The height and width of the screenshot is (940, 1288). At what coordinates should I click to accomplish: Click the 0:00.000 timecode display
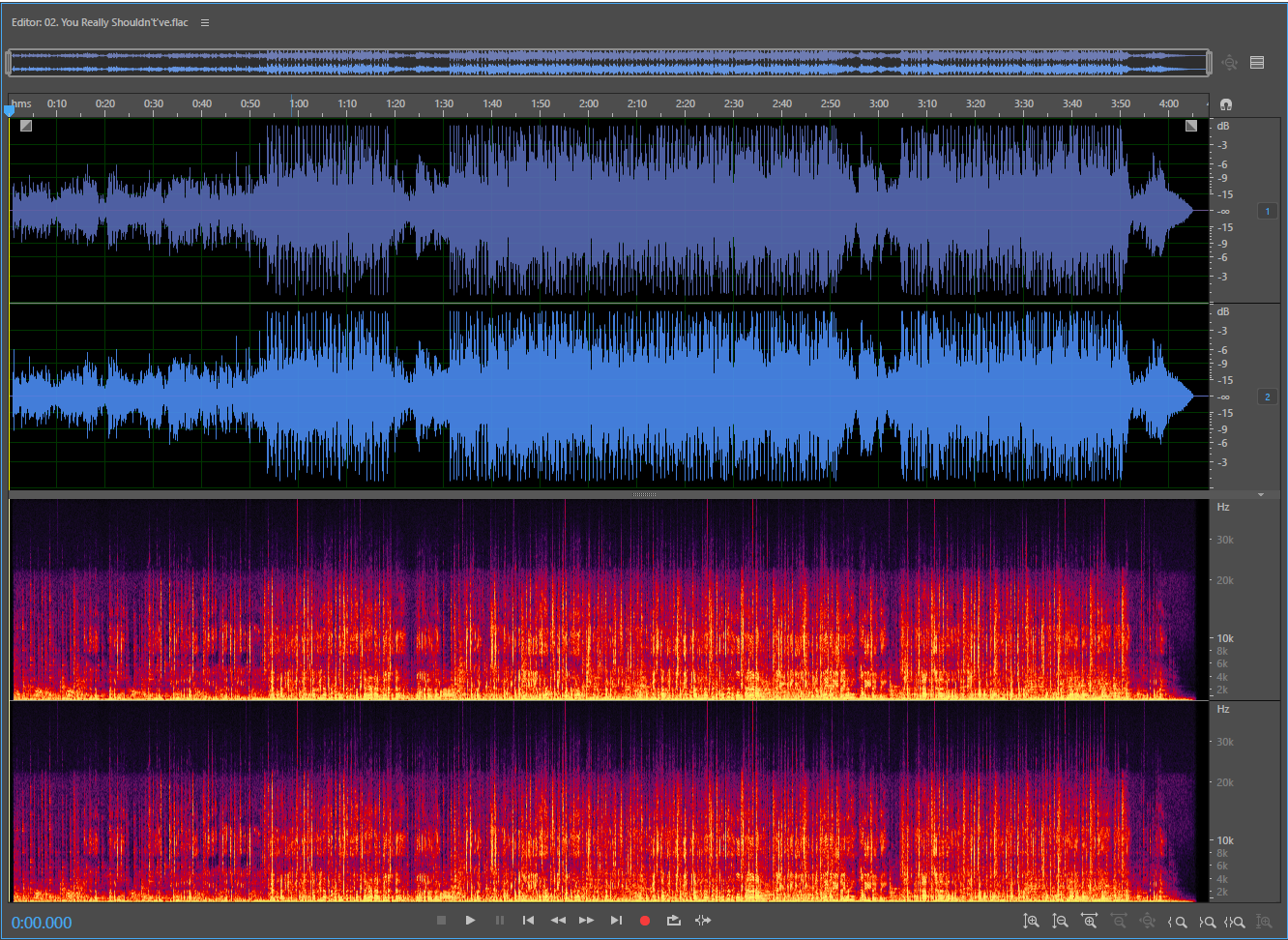click(42, 923)
